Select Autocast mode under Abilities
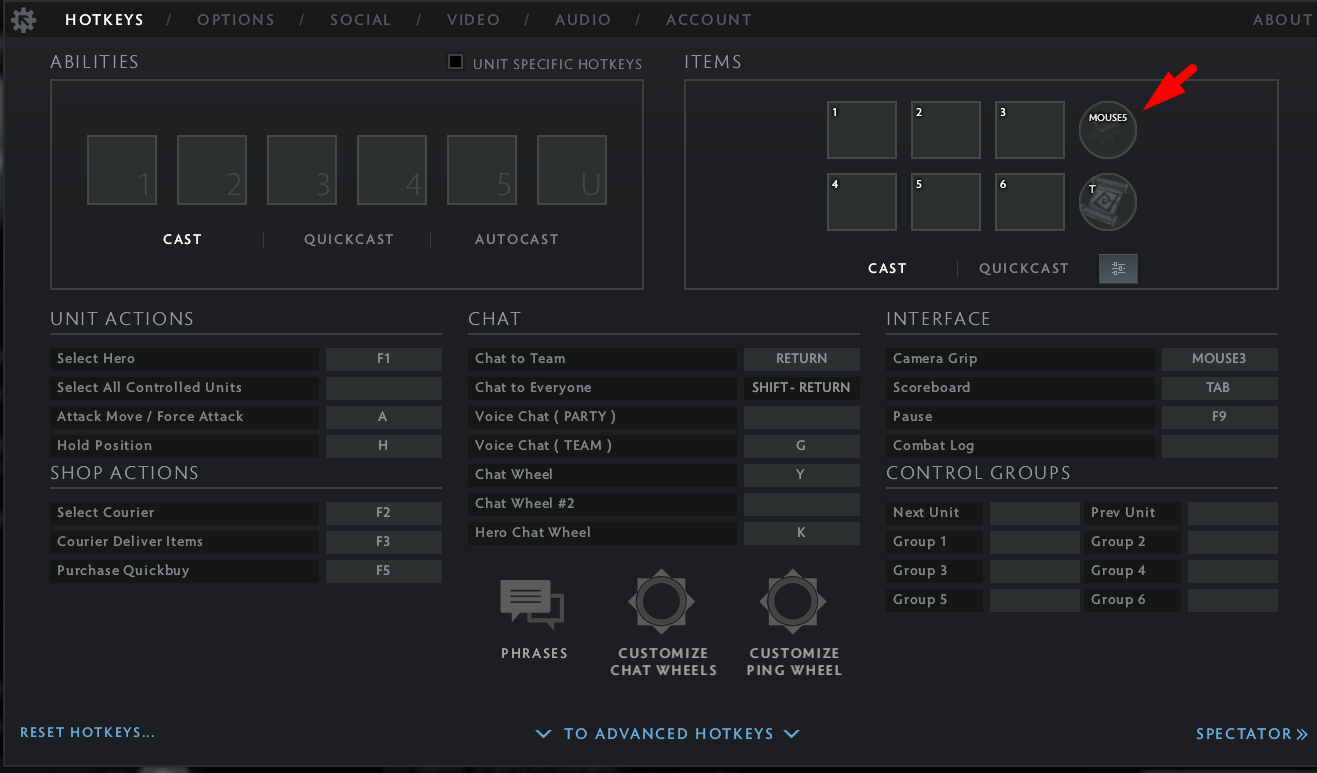Screen dimensions: 1317x773 pyautogui.click(x=517, y=239)
